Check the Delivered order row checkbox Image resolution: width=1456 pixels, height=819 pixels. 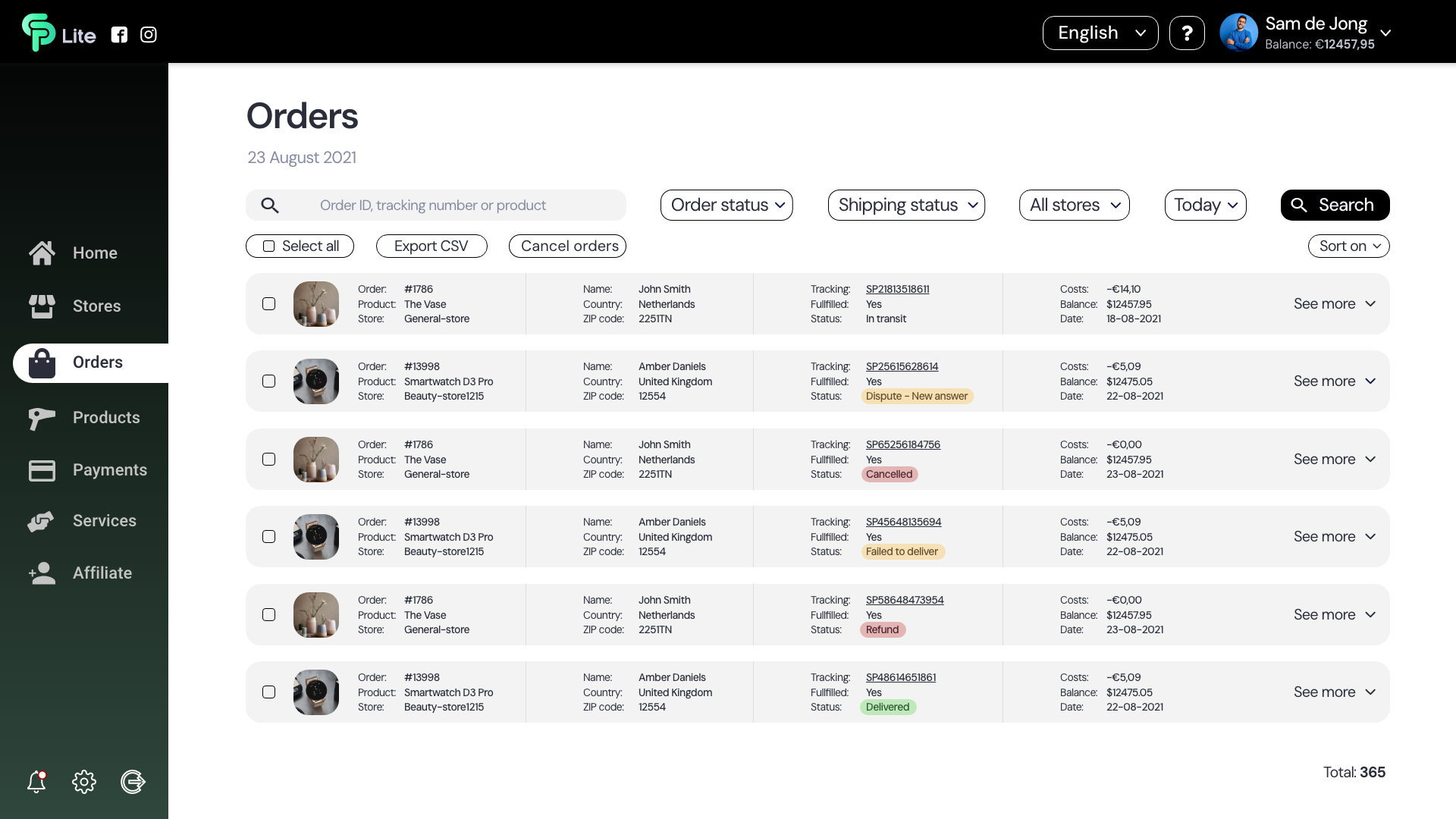(268, 692)
